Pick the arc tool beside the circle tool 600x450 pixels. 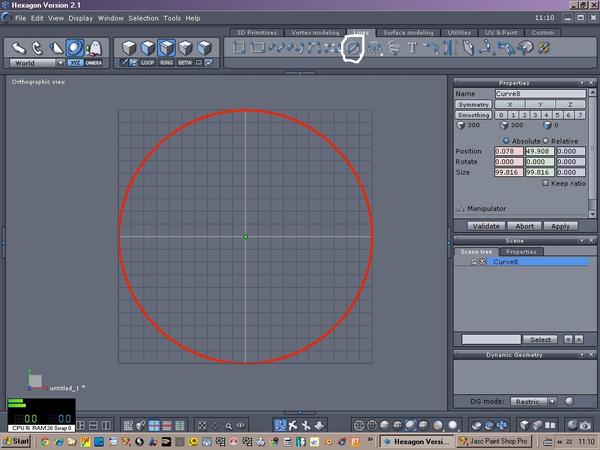coord(375,48)
